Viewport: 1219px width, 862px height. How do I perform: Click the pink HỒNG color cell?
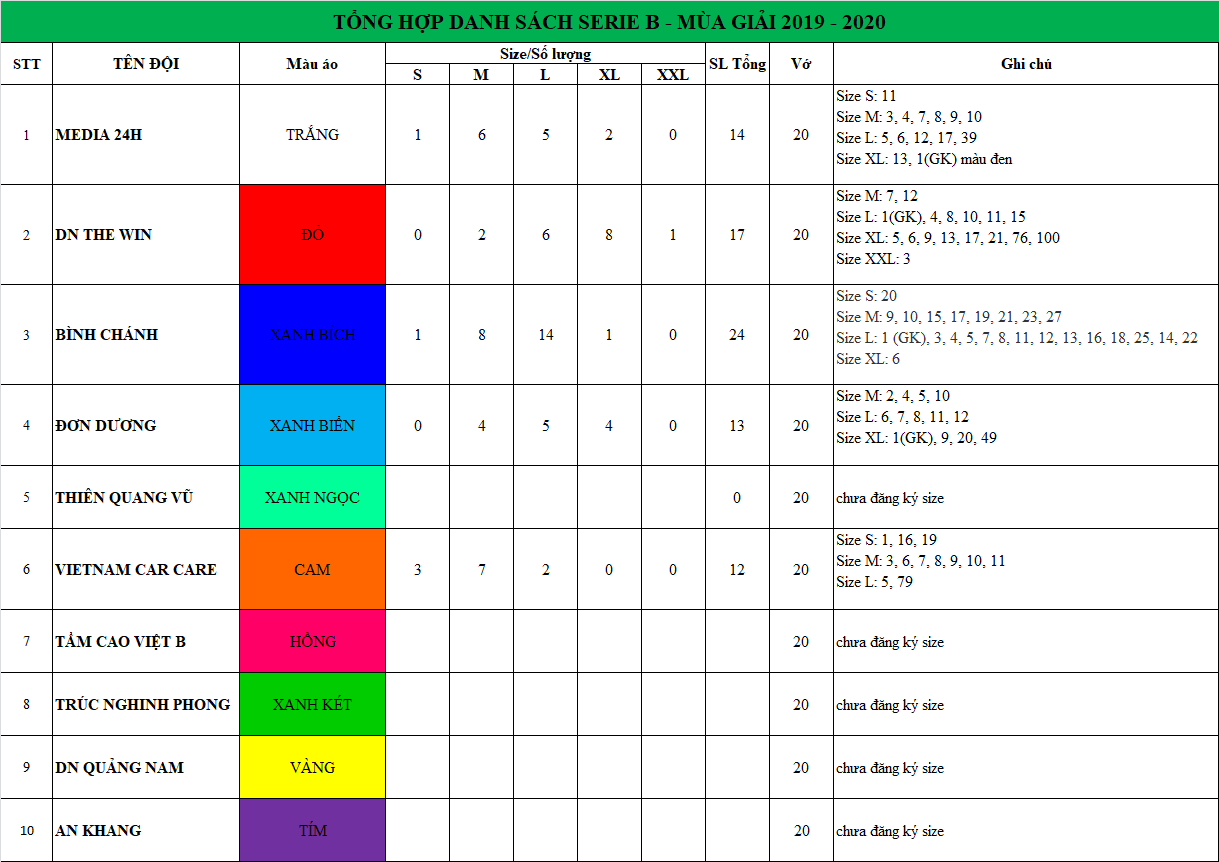(312, 642)
